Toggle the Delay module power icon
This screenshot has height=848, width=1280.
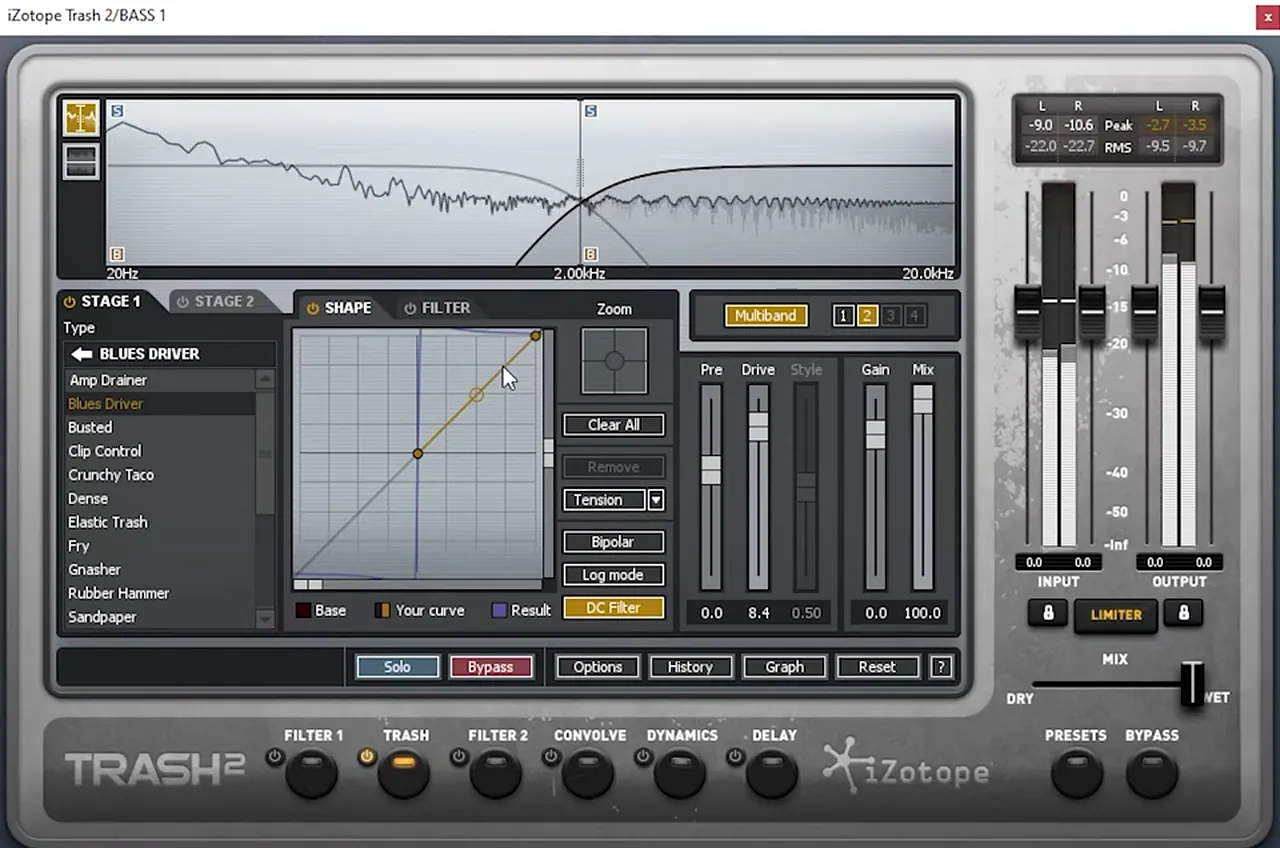[735, 757]
